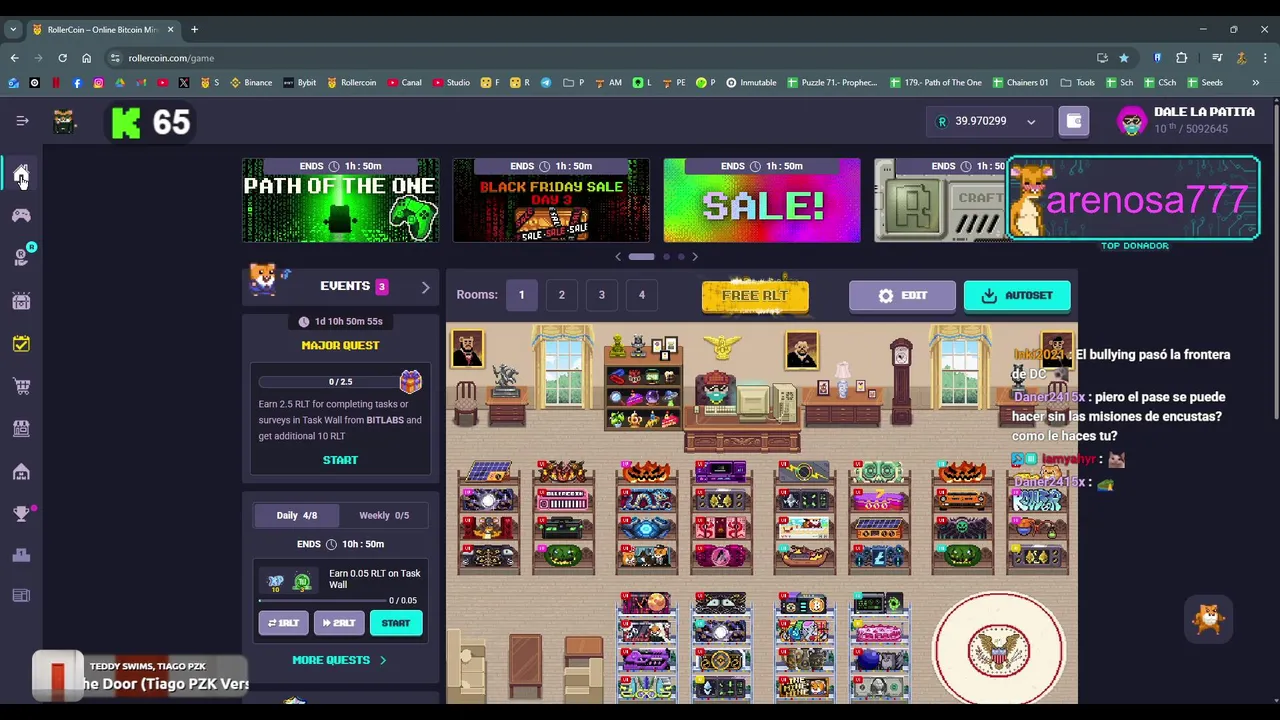Open the Chrome media control icon
This screenshot has height=720, width=1280.
click(x=1217, y=58)
